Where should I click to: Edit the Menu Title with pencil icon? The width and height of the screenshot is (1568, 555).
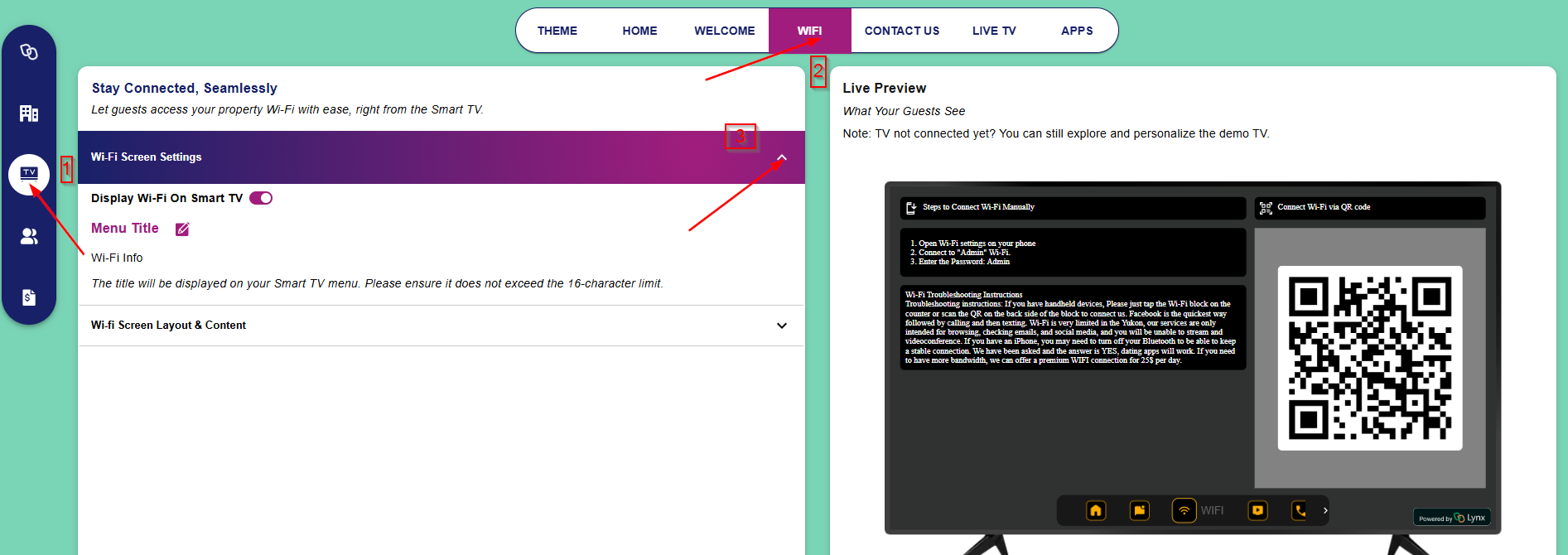[182, 229]
